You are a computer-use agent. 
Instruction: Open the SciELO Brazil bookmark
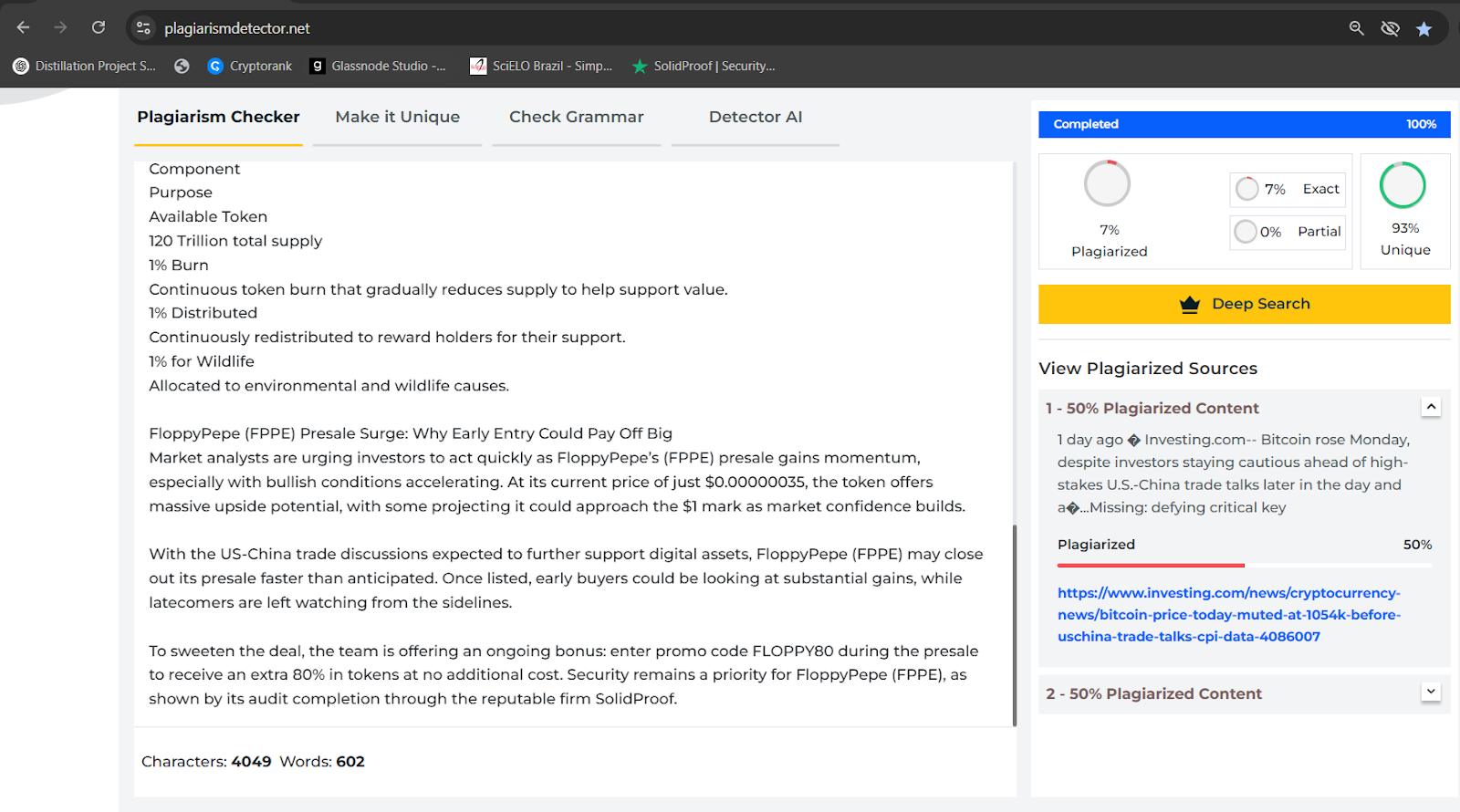pyautogui.click(x=541, y=66)
